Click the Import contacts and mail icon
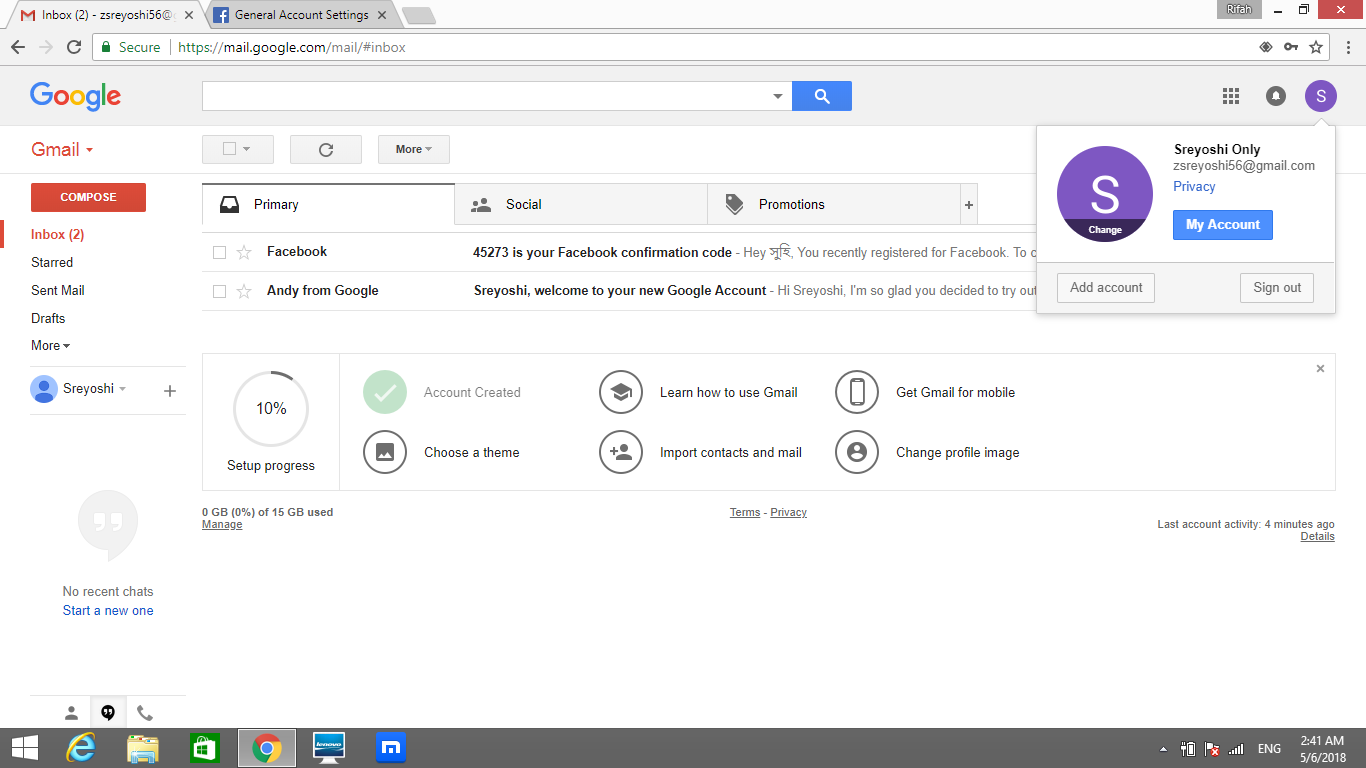 coord(621,452)
